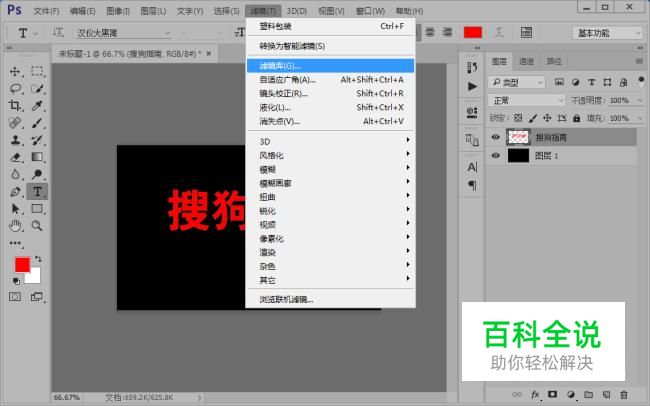Delete layer with trash icon

point(624,394)
